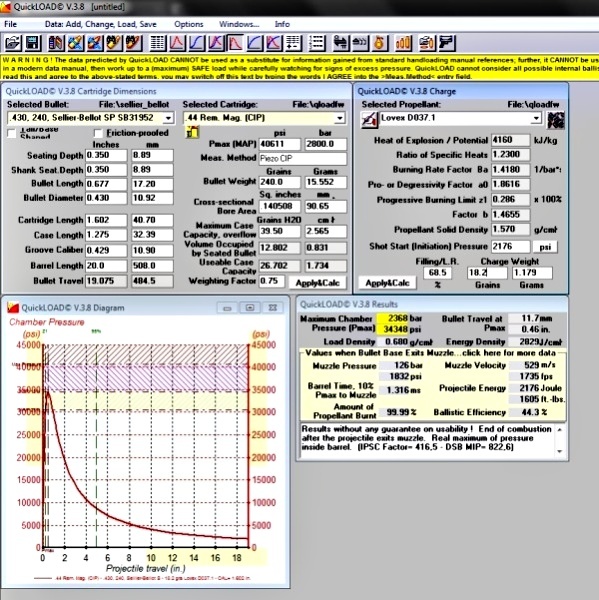This screenshot has height=600, width=599.
Task: Click the Case Length inches field
Action: pos(106,235)
